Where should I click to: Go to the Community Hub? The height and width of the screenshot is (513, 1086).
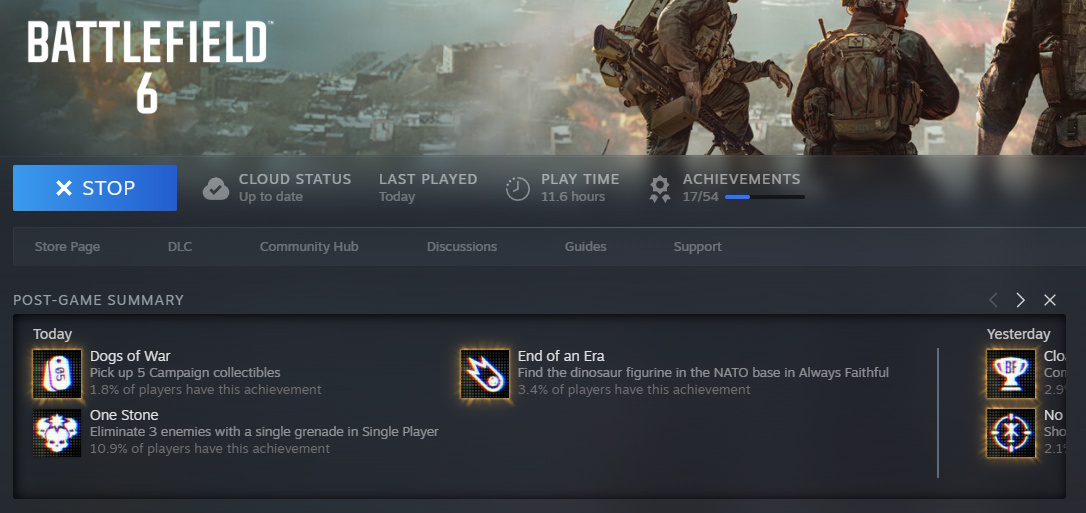309,246
